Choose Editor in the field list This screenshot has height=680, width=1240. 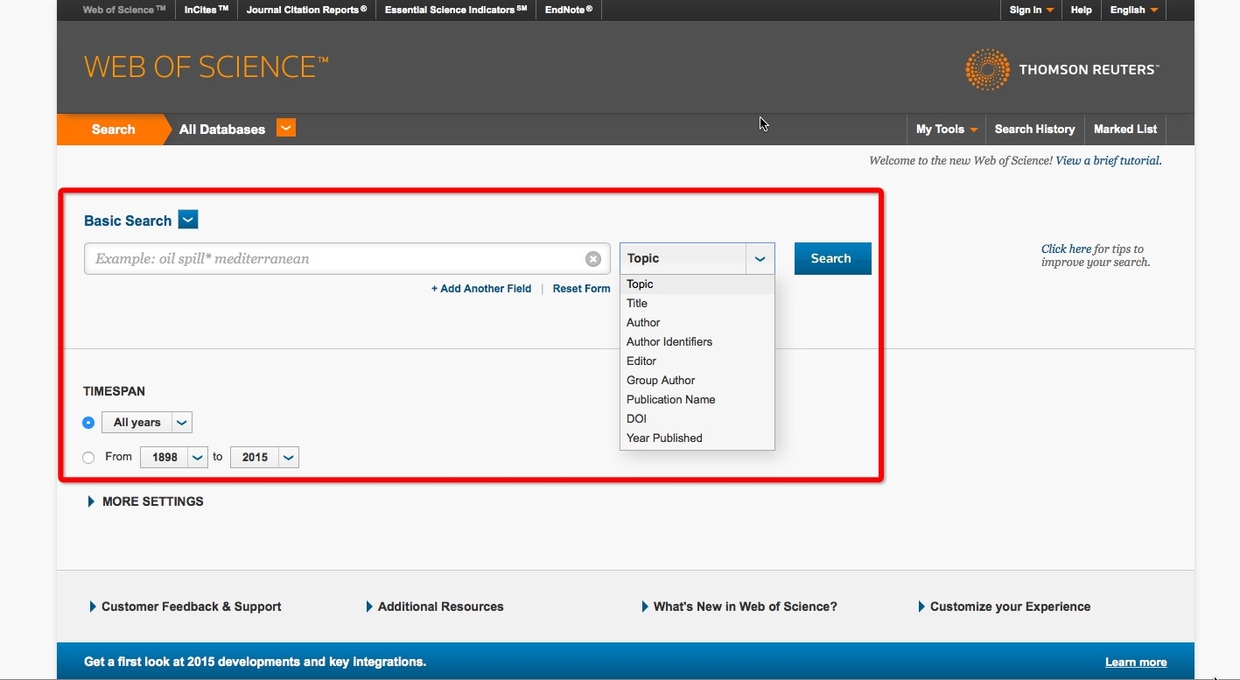(697, 361)
